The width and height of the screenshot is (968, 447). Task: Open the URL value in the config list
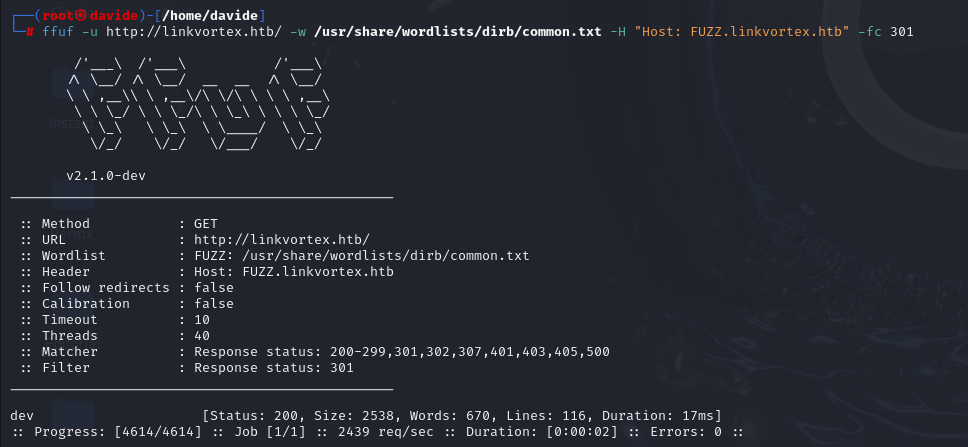[x=282, y=240]
